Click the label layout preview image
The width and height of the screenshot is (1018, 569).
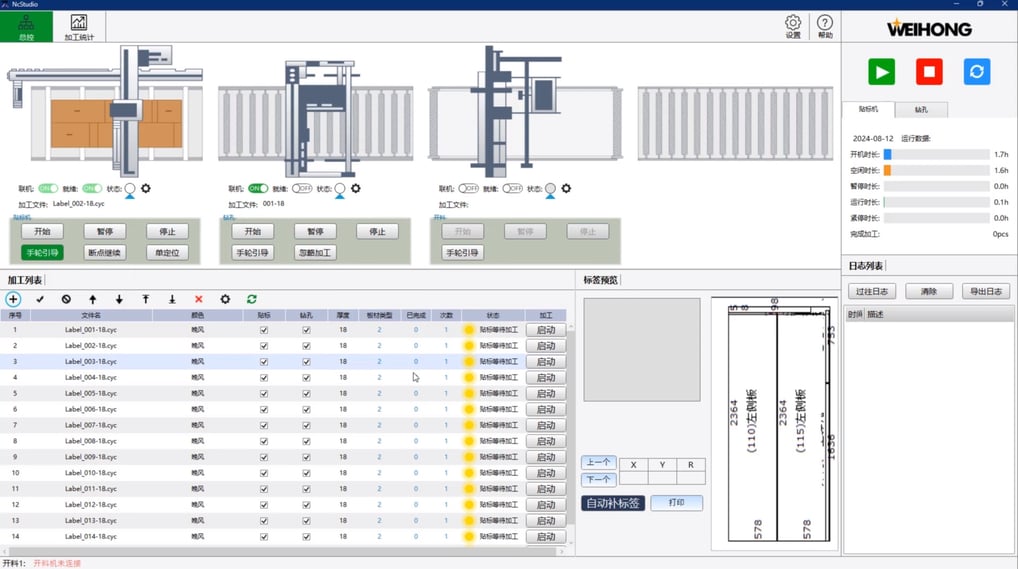pyautogui.click(x=775, y=424)
